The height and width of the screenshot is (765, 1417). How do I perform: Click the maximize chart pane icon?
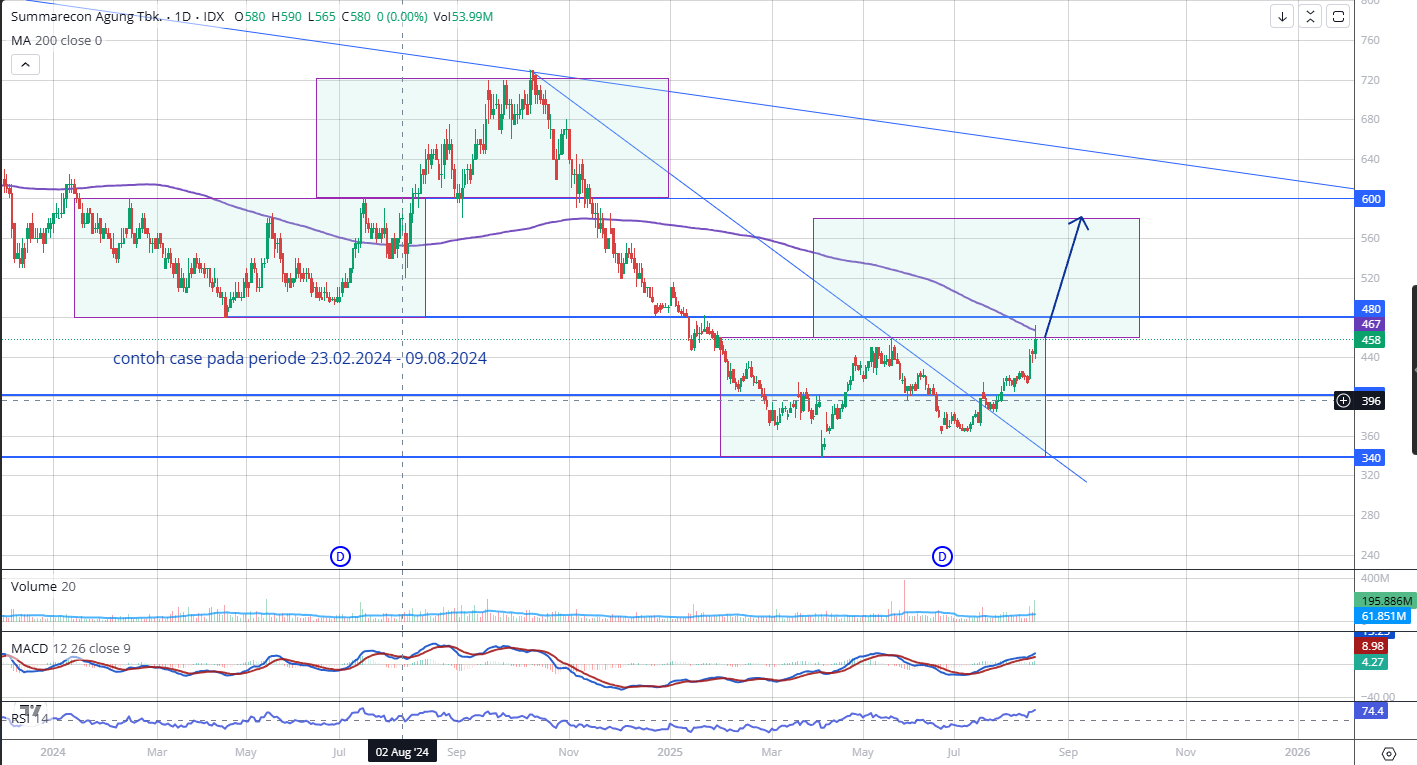1338,16
